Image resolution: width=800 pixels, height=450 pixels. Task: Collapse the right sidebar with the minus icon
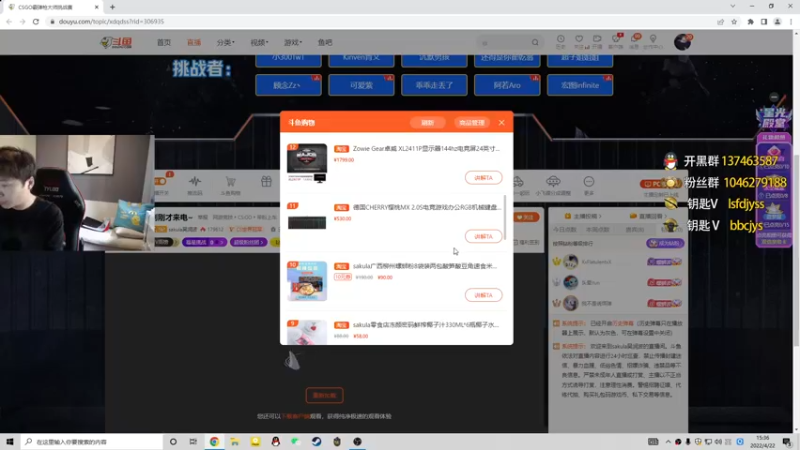774,97
